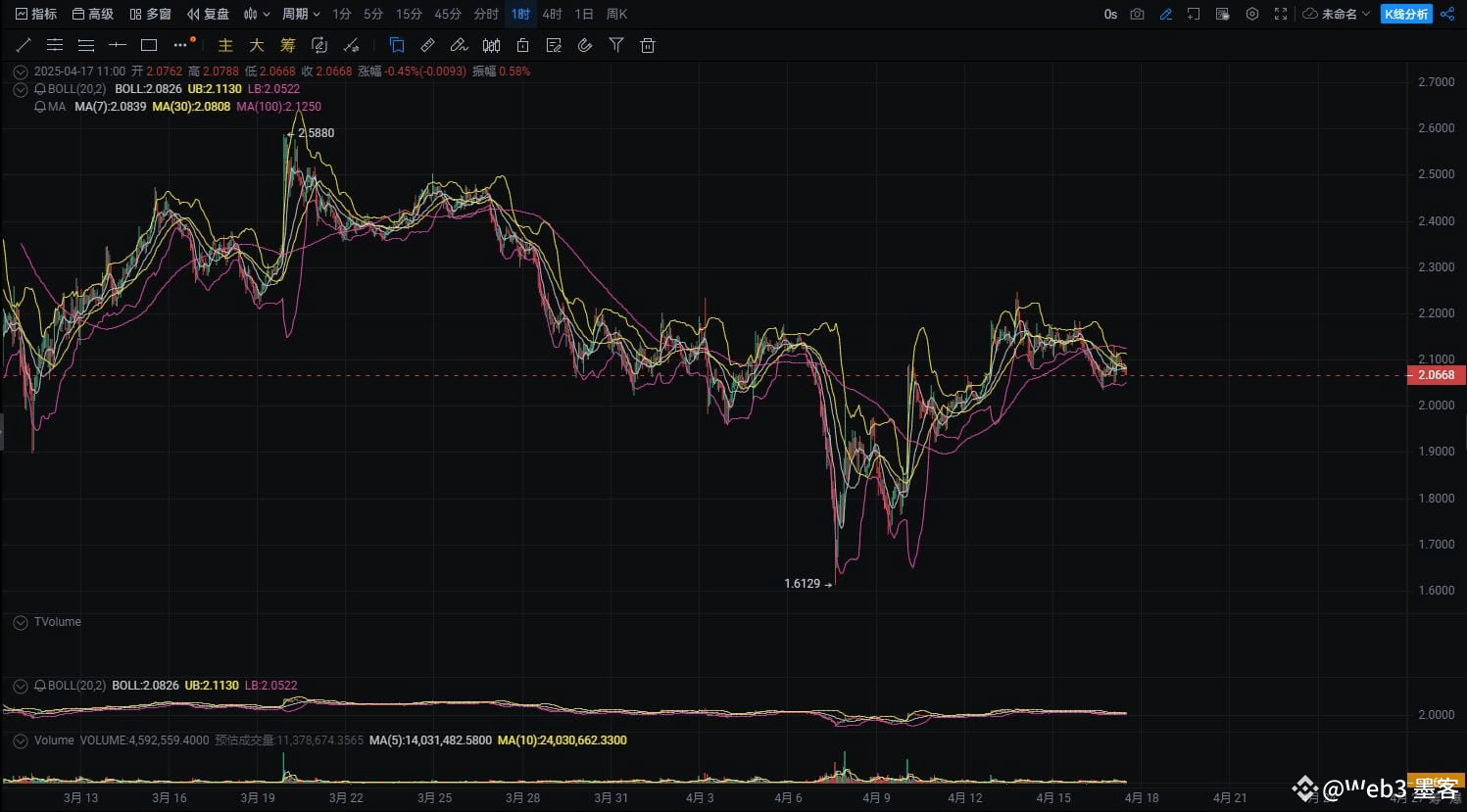Toggle the blue pencil drawing mode

[x=1165, y=14]
